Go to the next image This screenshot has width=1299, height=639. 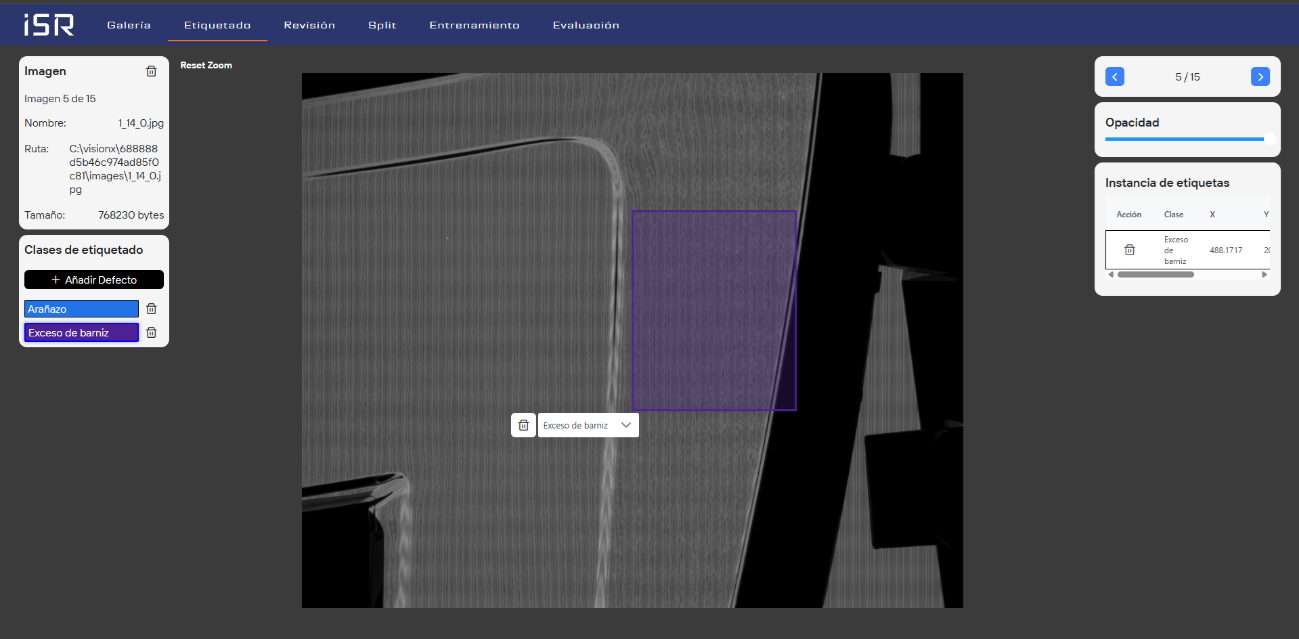pyautogui.click(x=1260, y=77)
